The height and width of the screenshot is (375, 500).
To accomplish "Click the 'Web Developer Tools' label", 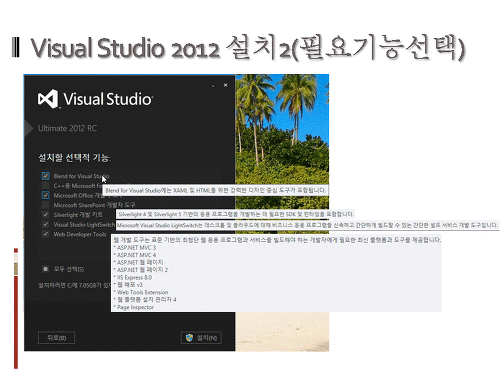I will (80, 234).
